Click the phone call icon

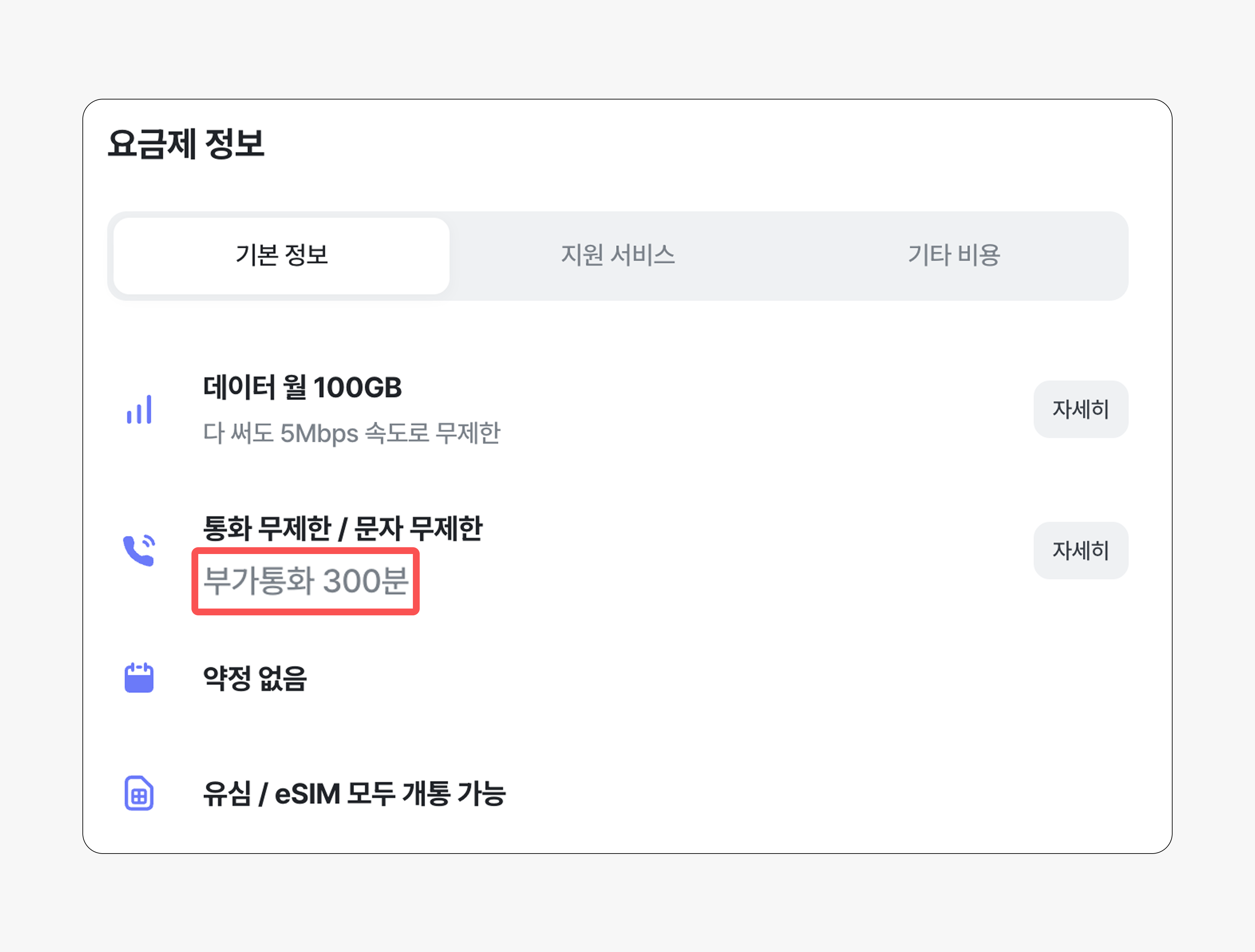pos(139,550)
